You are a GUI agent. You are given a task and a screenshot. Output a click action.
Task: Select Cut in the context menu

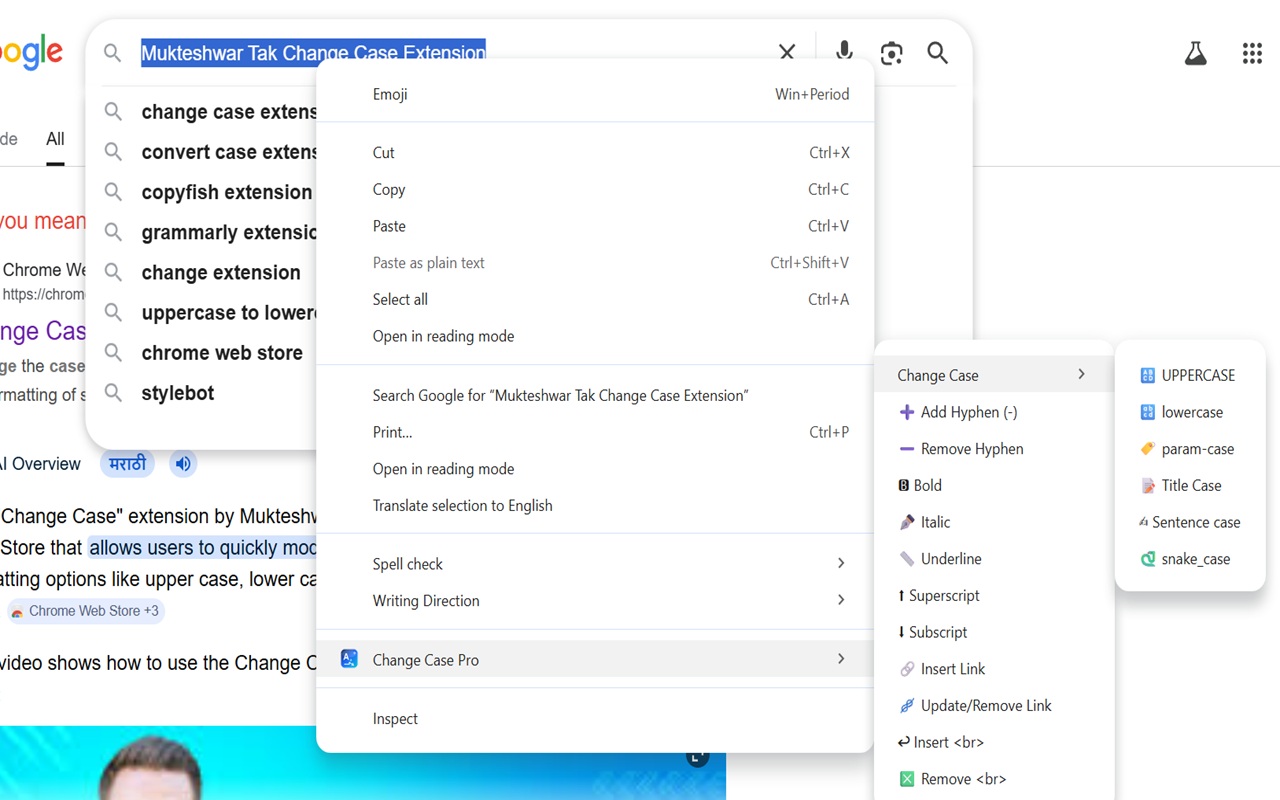(595, 153)
